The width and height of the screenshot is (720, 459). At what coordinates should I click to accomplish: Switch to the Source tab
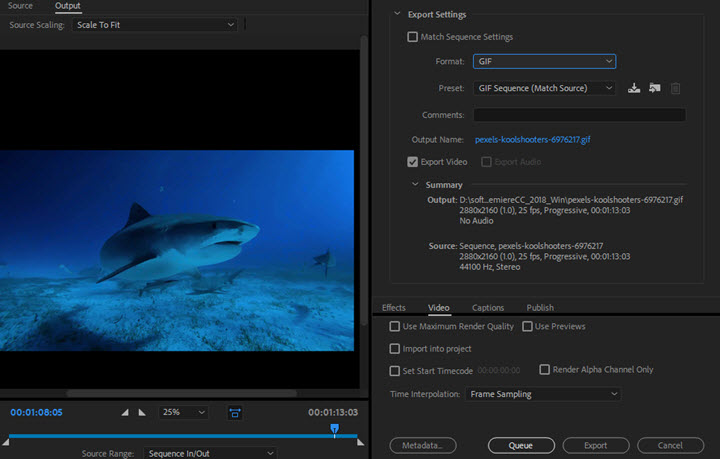click(20, 6)
